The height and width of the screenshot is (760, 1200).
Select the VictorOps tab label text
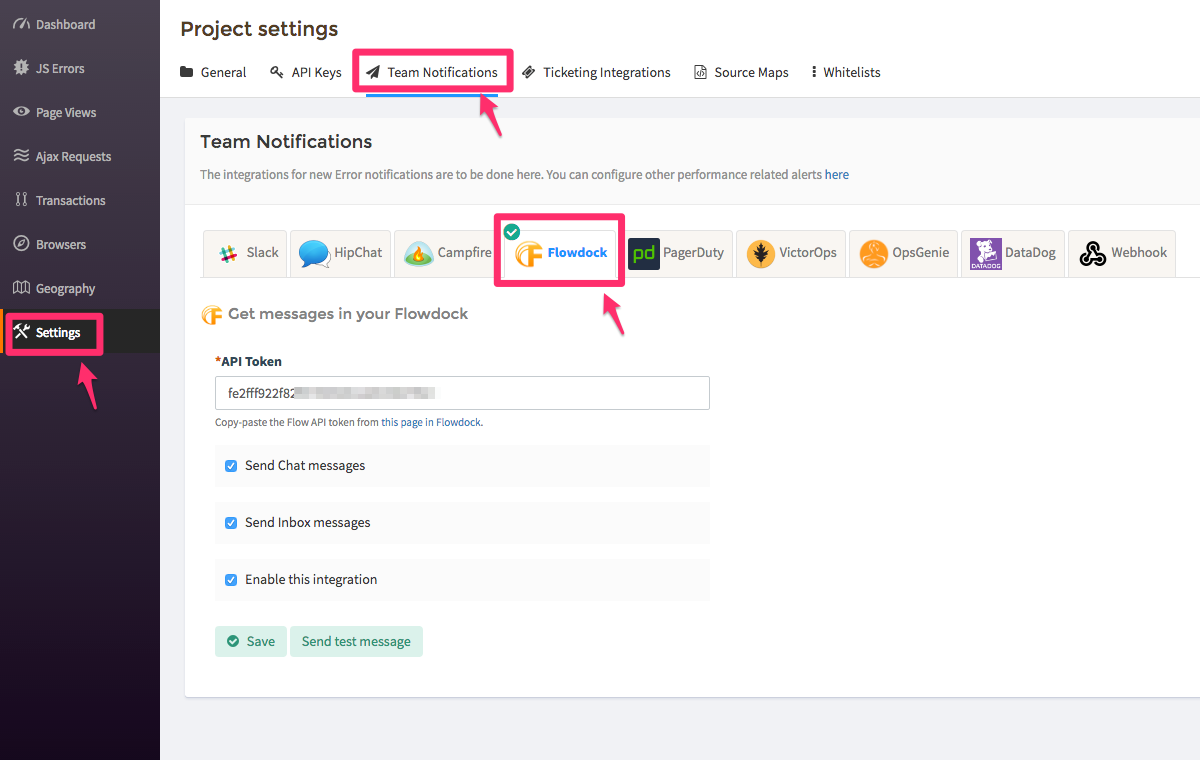coord(808,253)
